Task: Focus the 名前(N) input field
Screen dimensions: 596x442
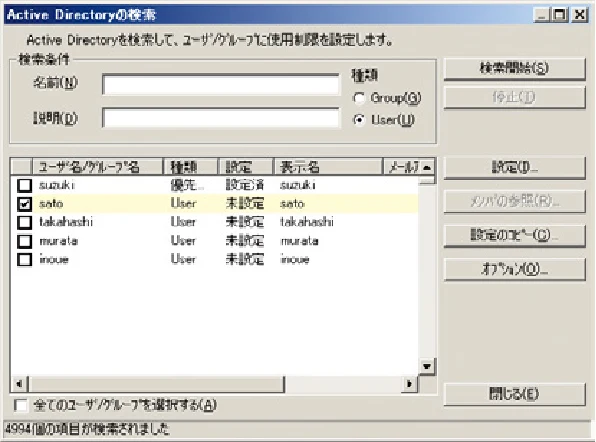Action: click(x=221, y=84)
